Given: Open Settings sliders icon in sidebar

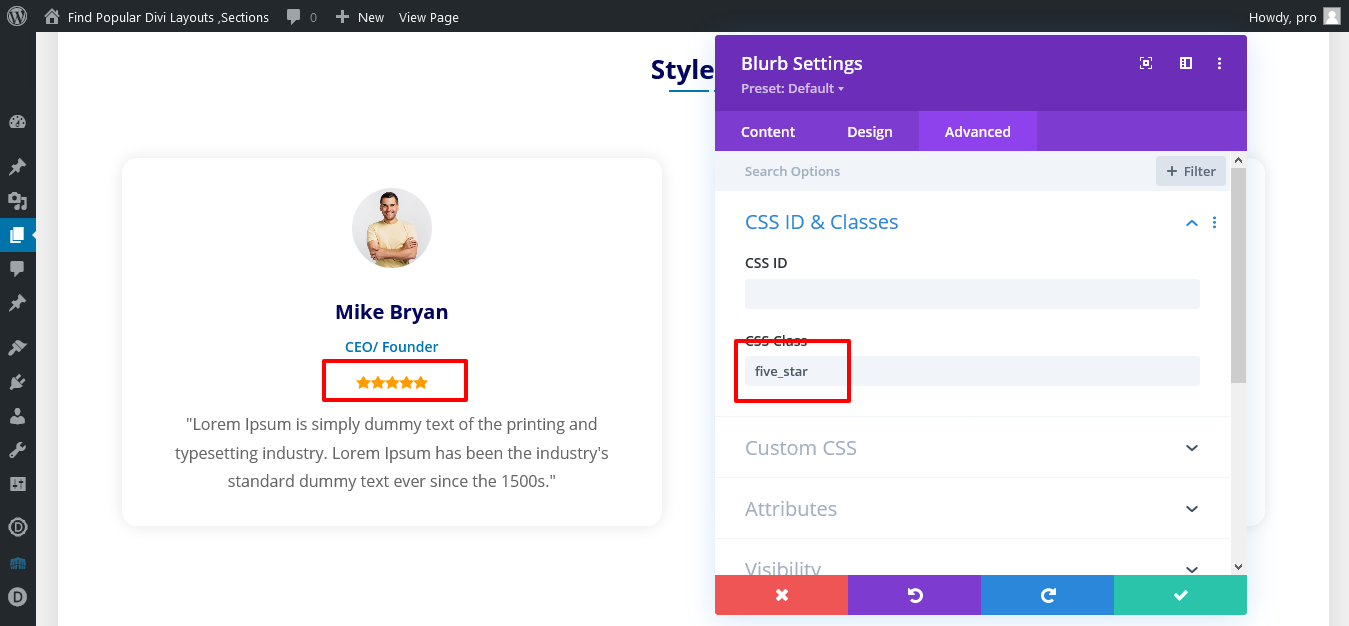Looking at the screenshot, I should click(x=17, y=484).
